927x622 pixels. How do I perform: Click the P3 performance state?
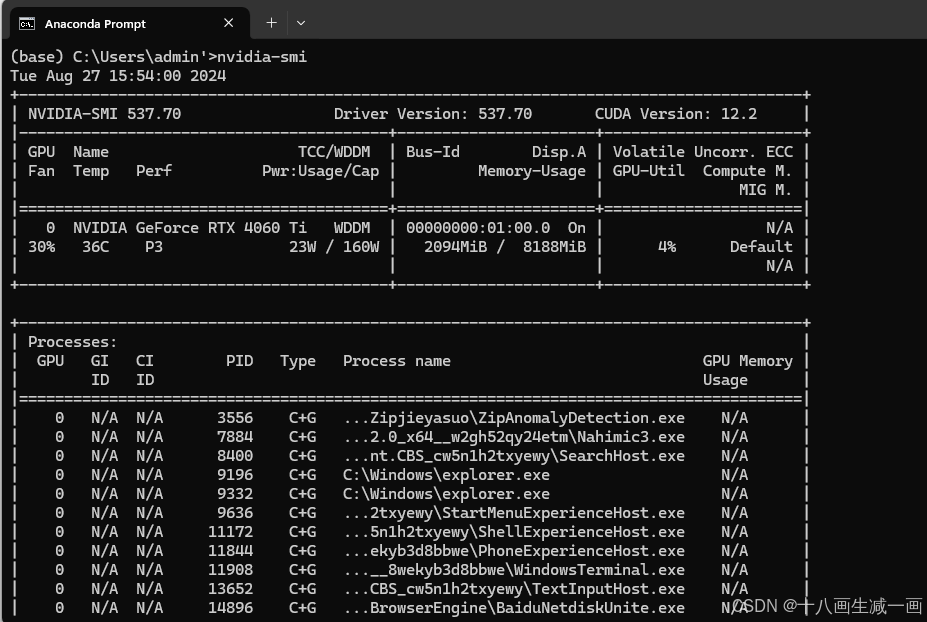[154, 247]
